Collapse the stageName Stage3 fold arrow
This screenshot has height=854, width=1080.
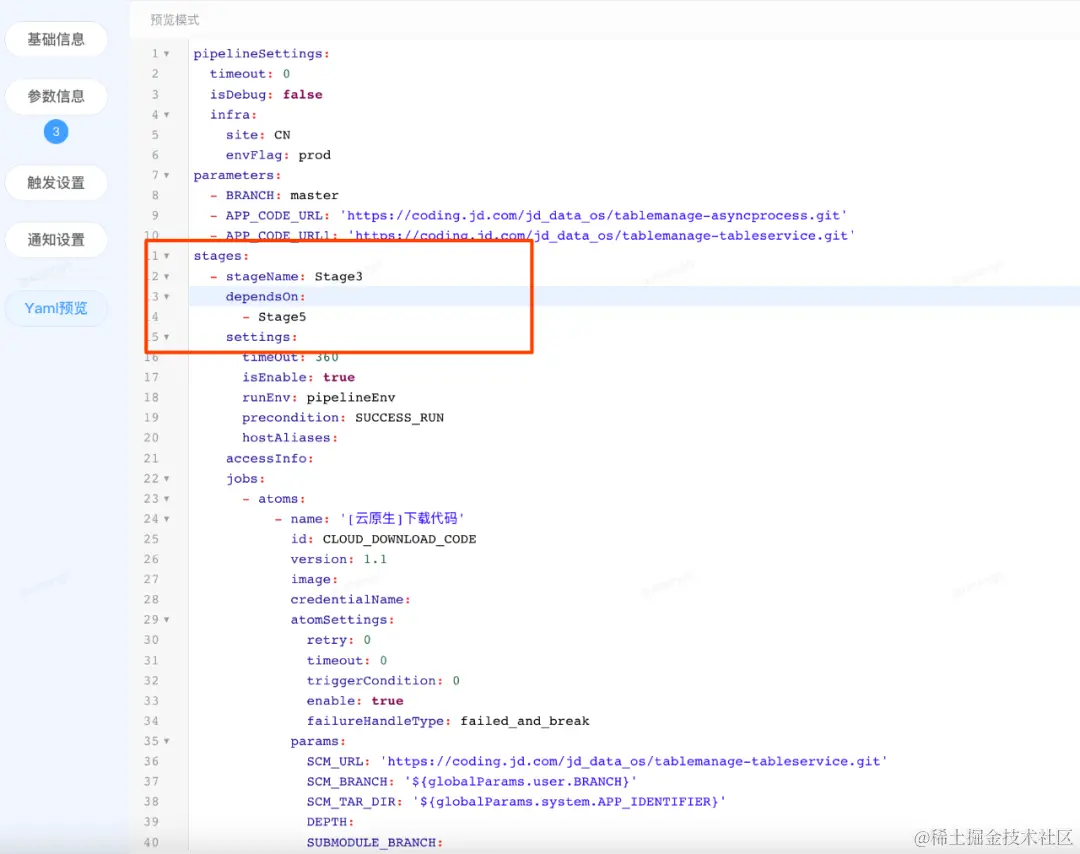[x=167, y=276]
